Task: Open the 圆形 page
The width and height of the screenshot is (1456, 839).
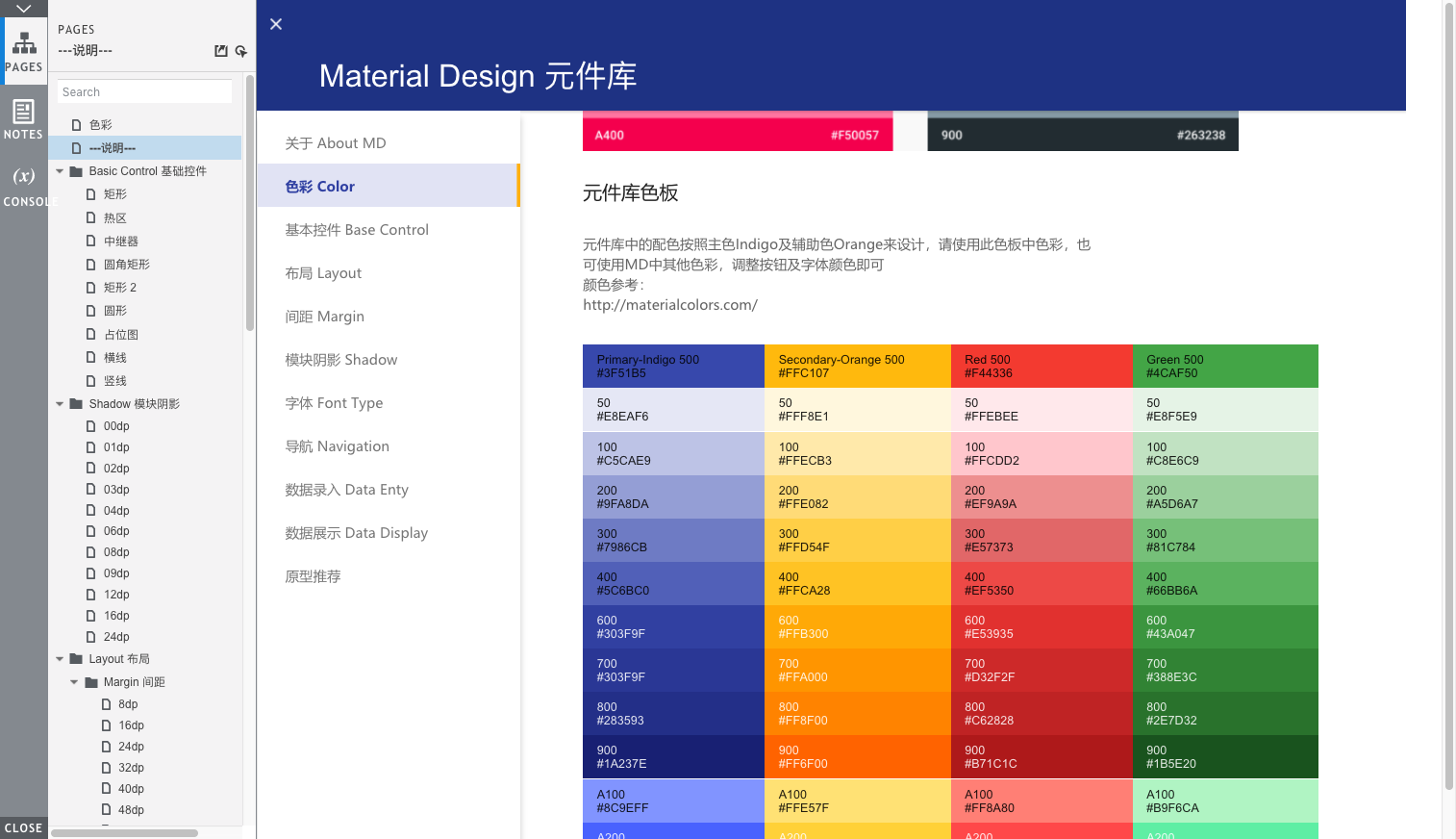Action: (x=115, y=311)
